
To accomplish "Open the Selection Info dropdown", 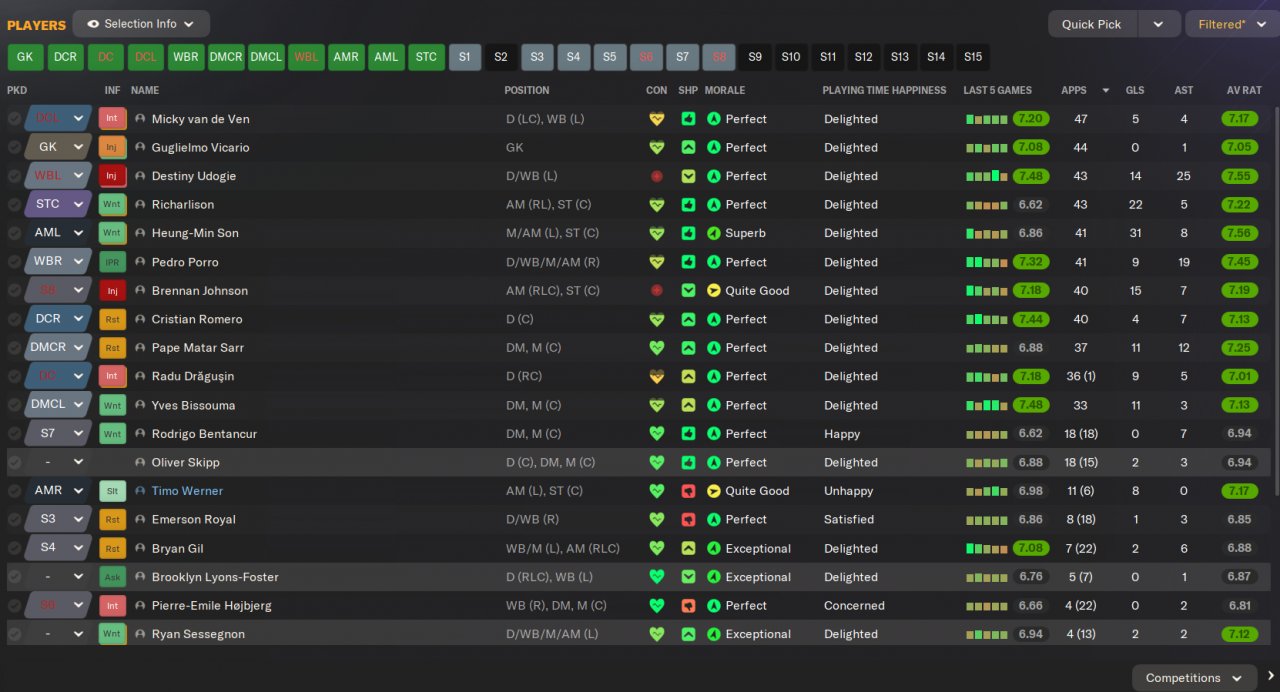I will point(141,24).
